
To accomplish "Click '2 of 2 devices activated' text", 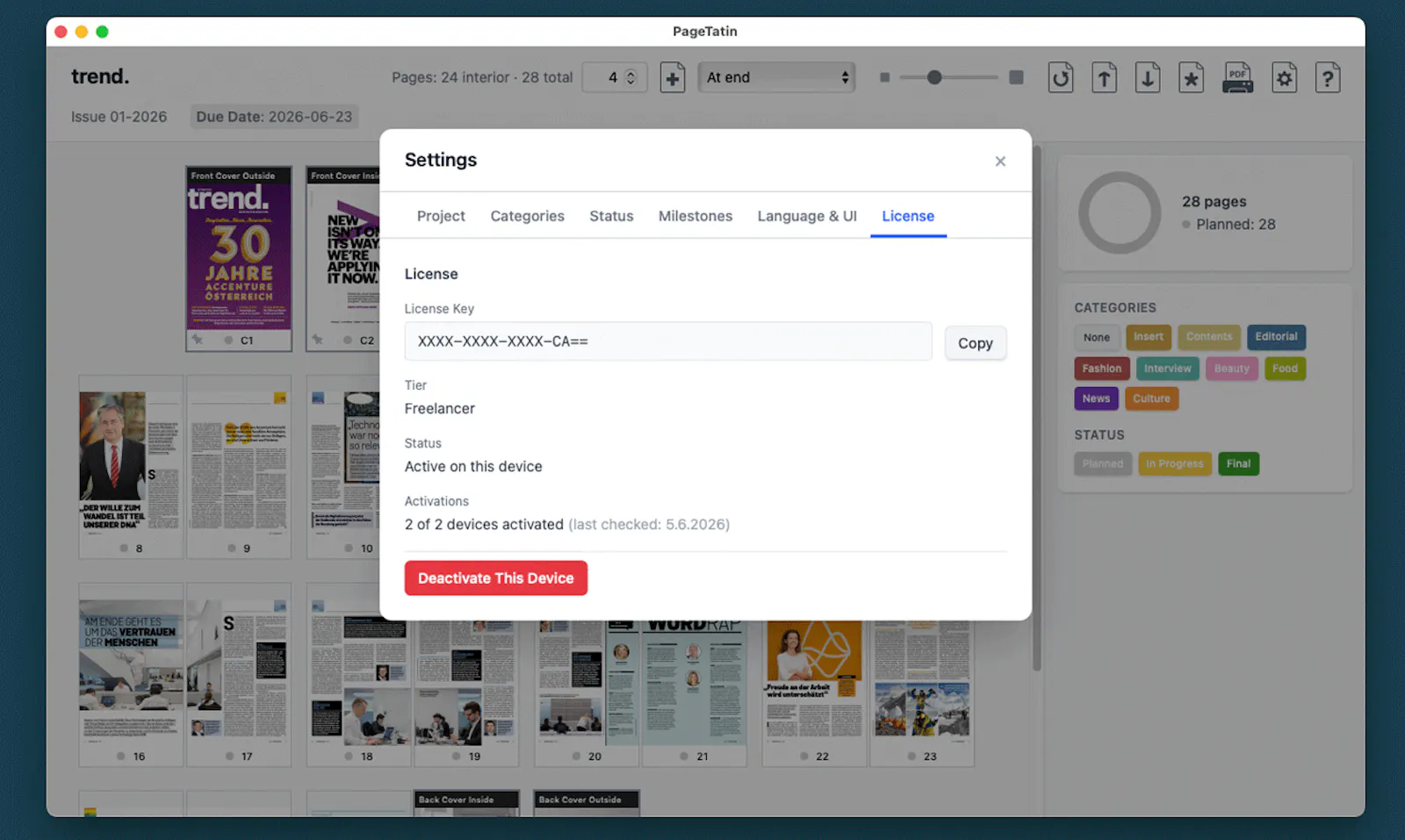I will pos(484,525).
